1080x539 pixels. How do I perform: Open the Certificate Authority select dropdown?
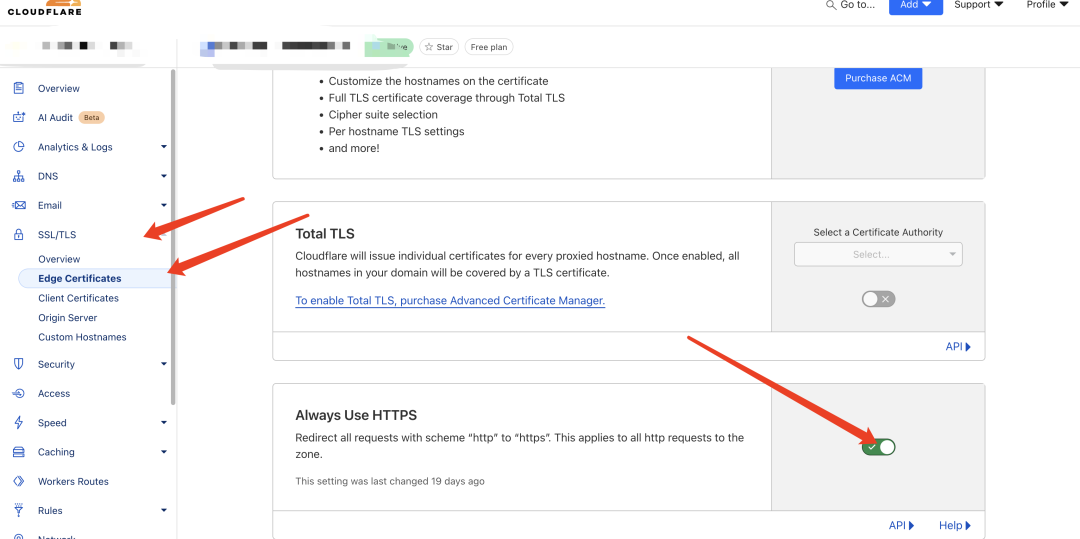[x=878, y=254]
